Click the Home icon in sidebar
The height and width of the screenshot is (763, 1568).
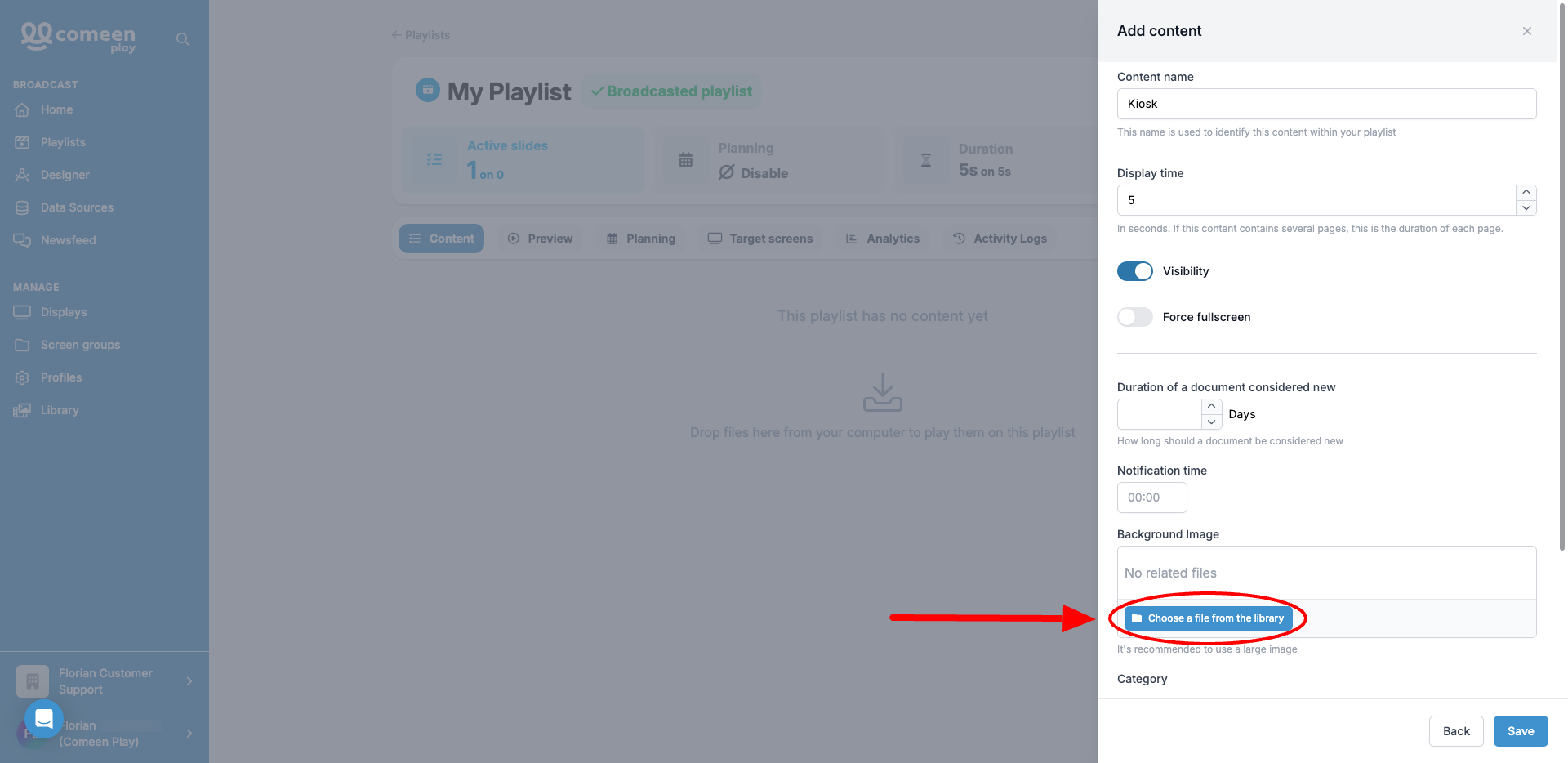[22, 109]
